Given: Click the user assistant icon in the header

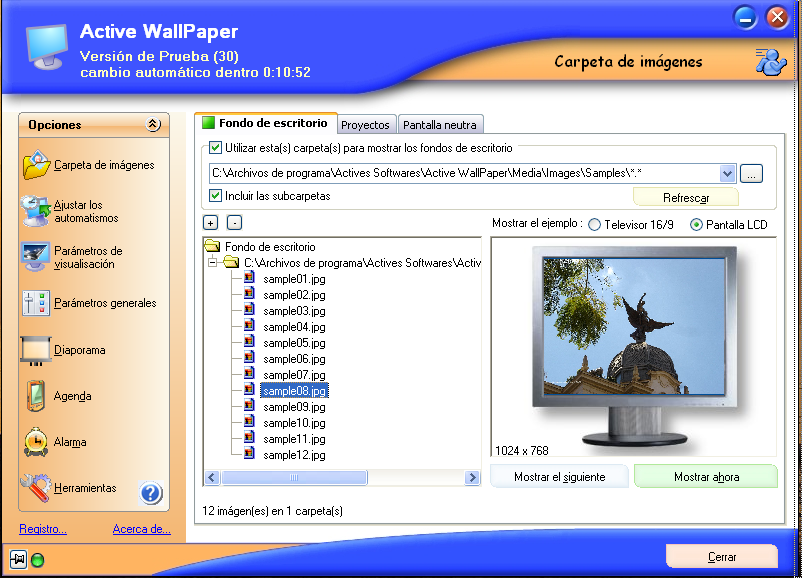Looking at the screenshot, I should point(770,62).
